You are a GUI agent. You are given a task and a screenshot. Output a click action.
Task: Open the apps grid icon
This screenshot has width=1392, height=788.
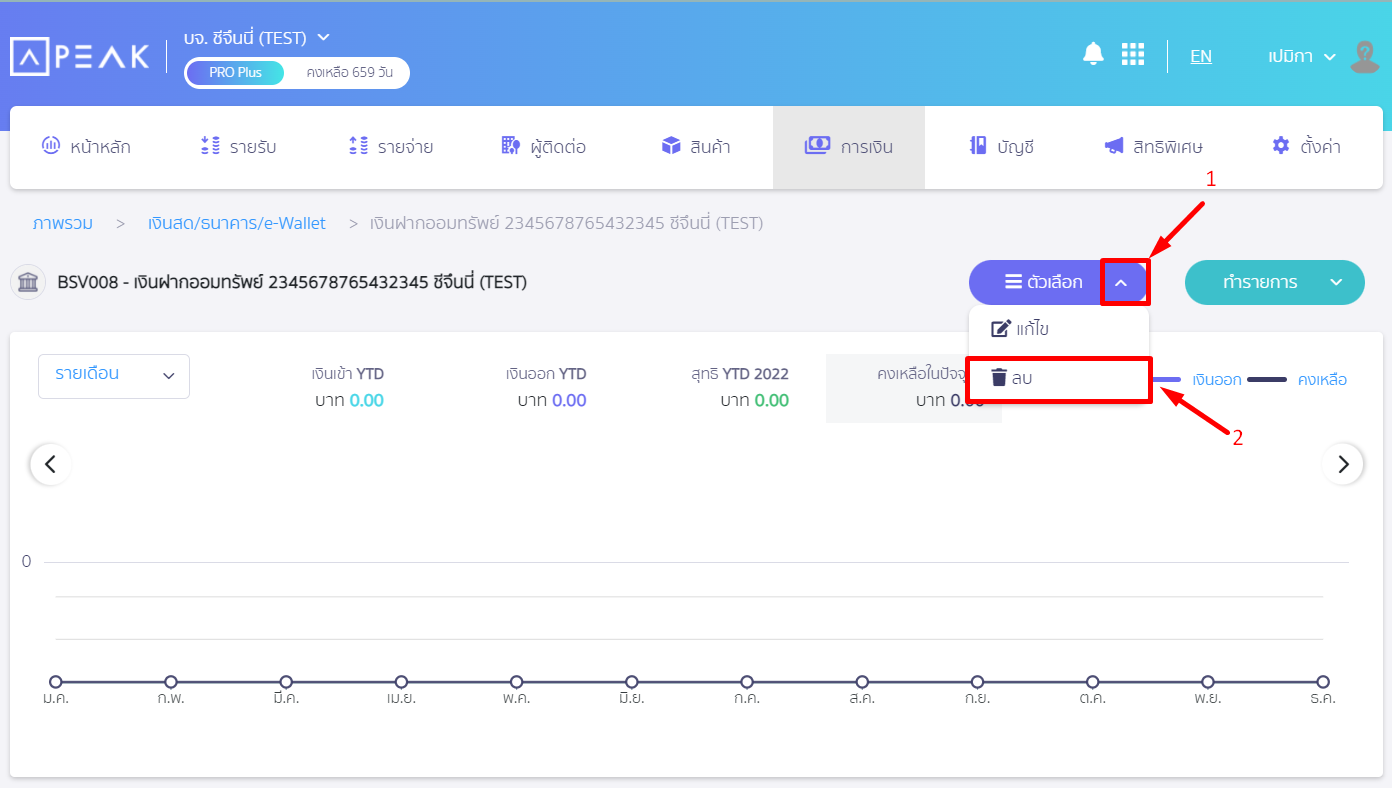[1132, 55]
